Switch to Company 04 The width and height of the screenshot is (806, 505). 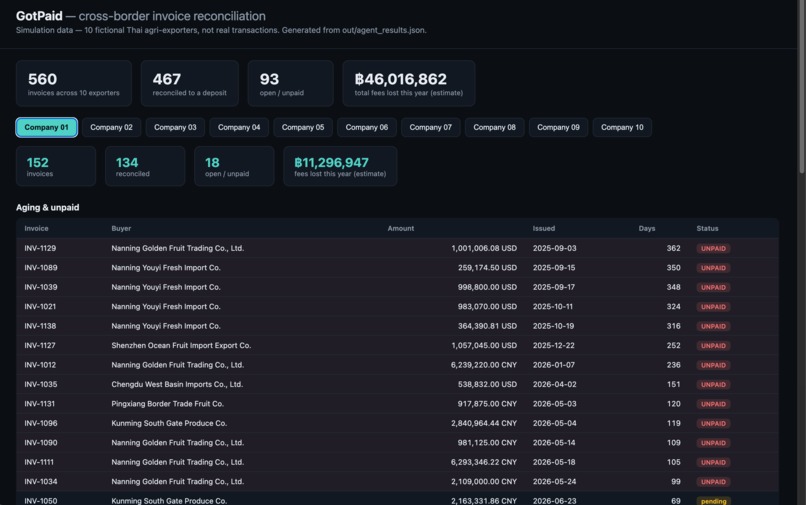click(x=239, y=128)
